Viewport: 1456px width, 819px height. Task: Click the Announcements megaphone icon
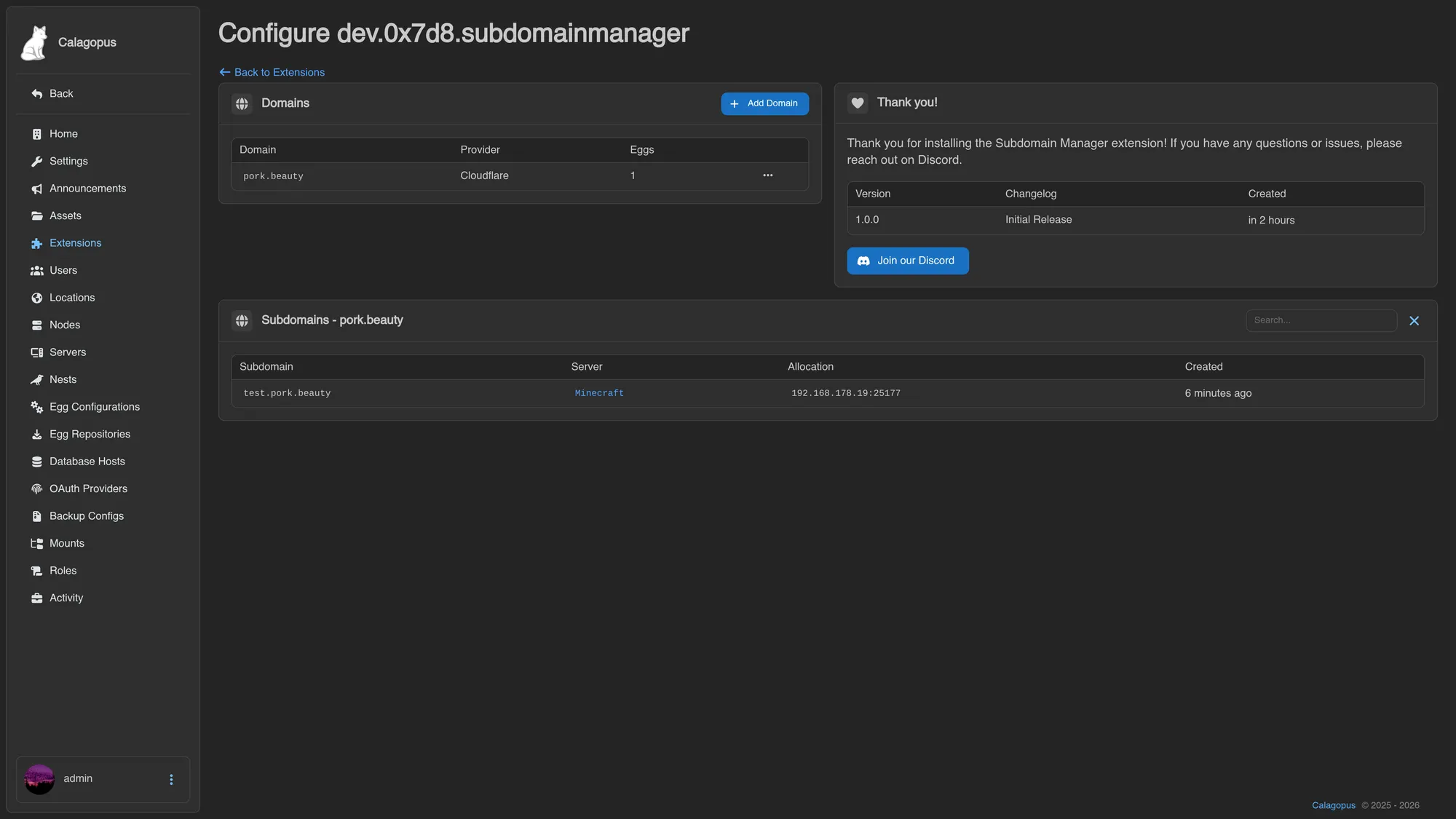37,189
